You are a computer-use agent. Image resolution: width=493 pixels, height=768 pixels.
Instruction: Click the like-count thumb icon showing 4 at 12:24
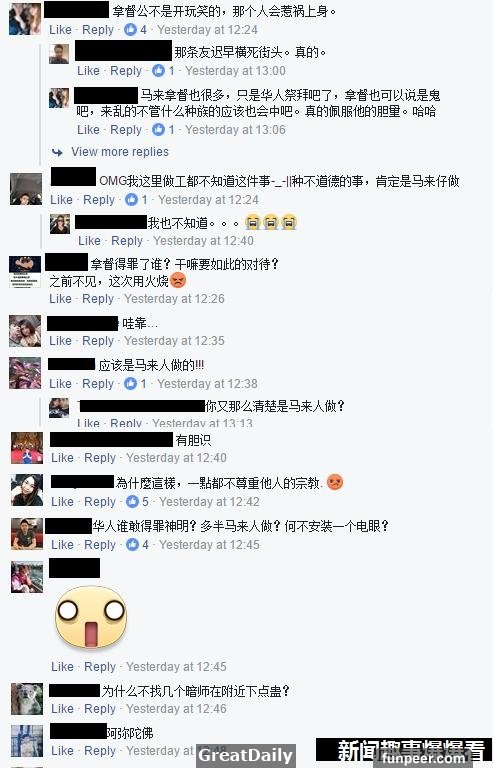[130, 29]
